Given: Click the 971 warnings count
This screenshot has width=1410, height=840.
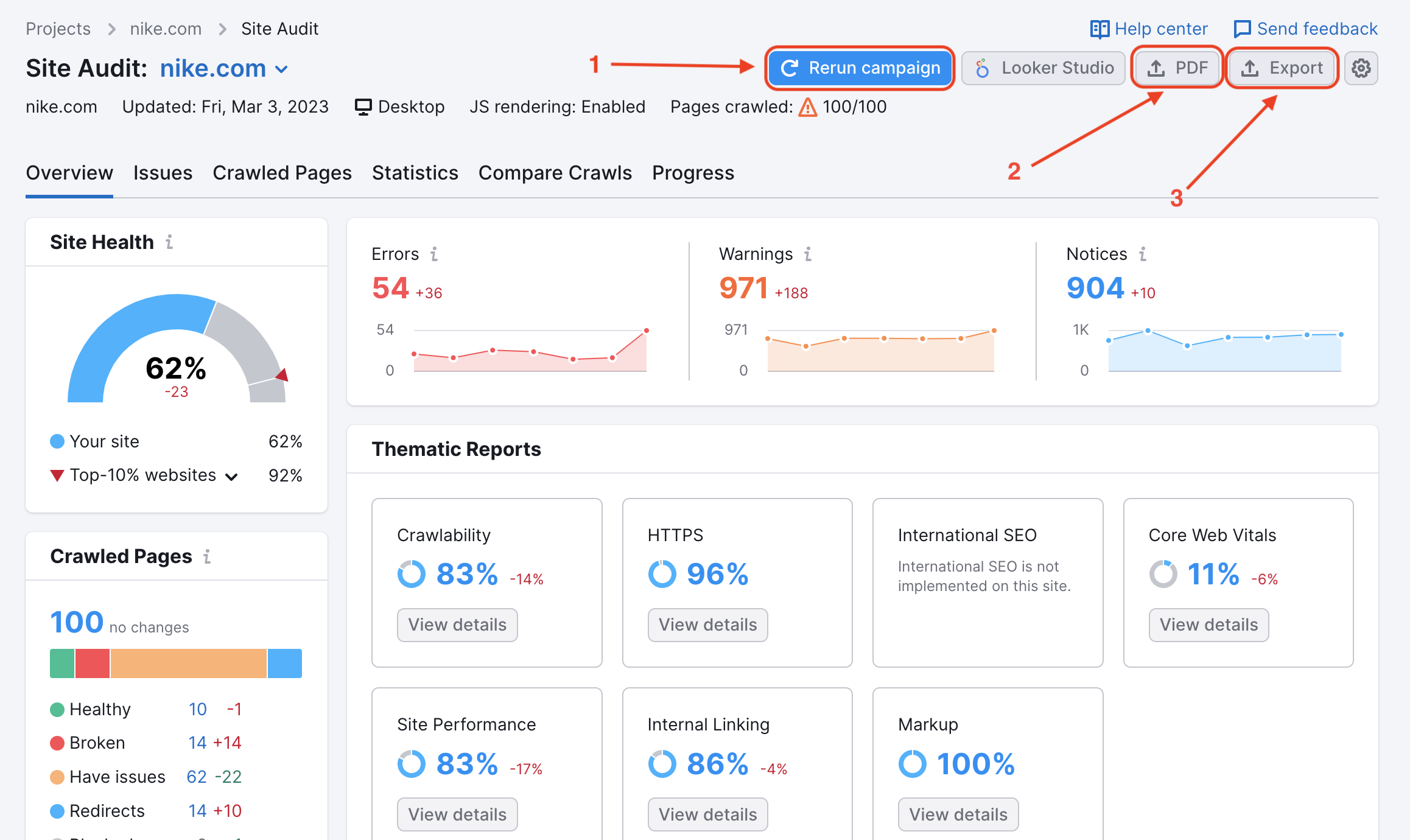Looking at the screenshot, I should (743, 288).
